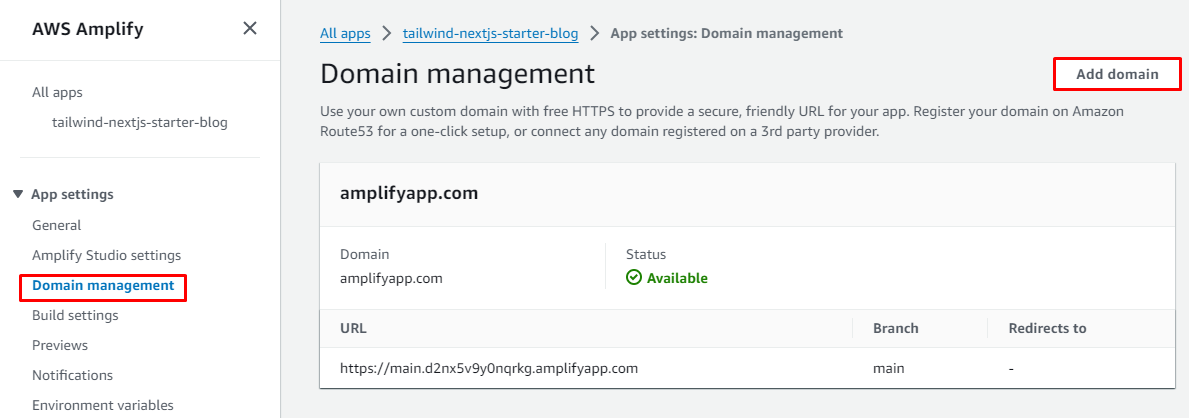1189x418 pixels.
Task: Open General app settings
Action: click(57, 225)
